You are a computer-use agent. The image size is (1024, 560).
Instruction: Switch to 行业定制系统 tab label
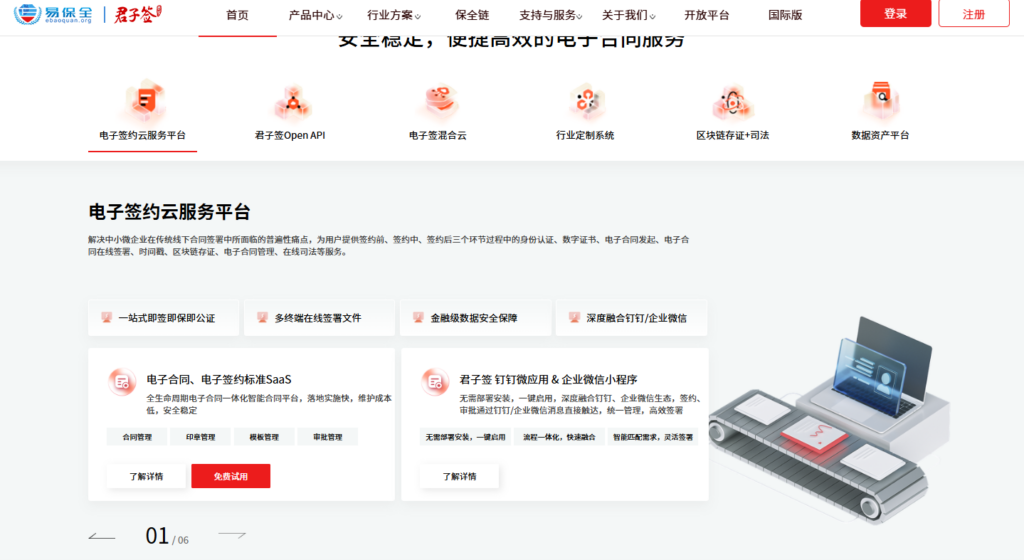[585, 135]
